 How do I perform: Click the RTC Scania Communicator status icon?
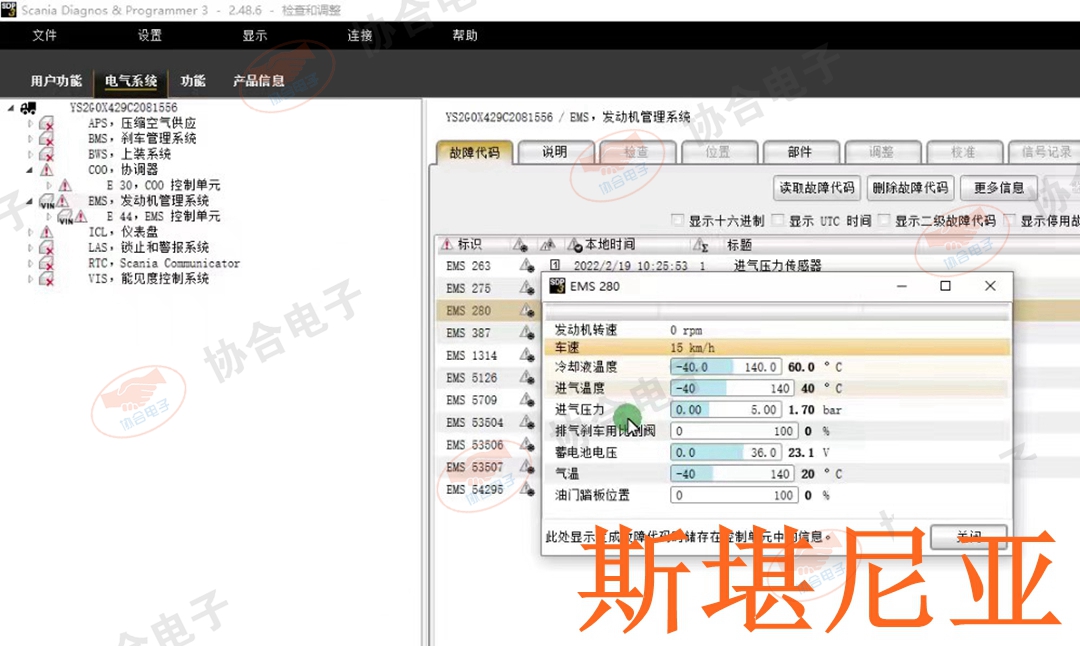(46, 264)
